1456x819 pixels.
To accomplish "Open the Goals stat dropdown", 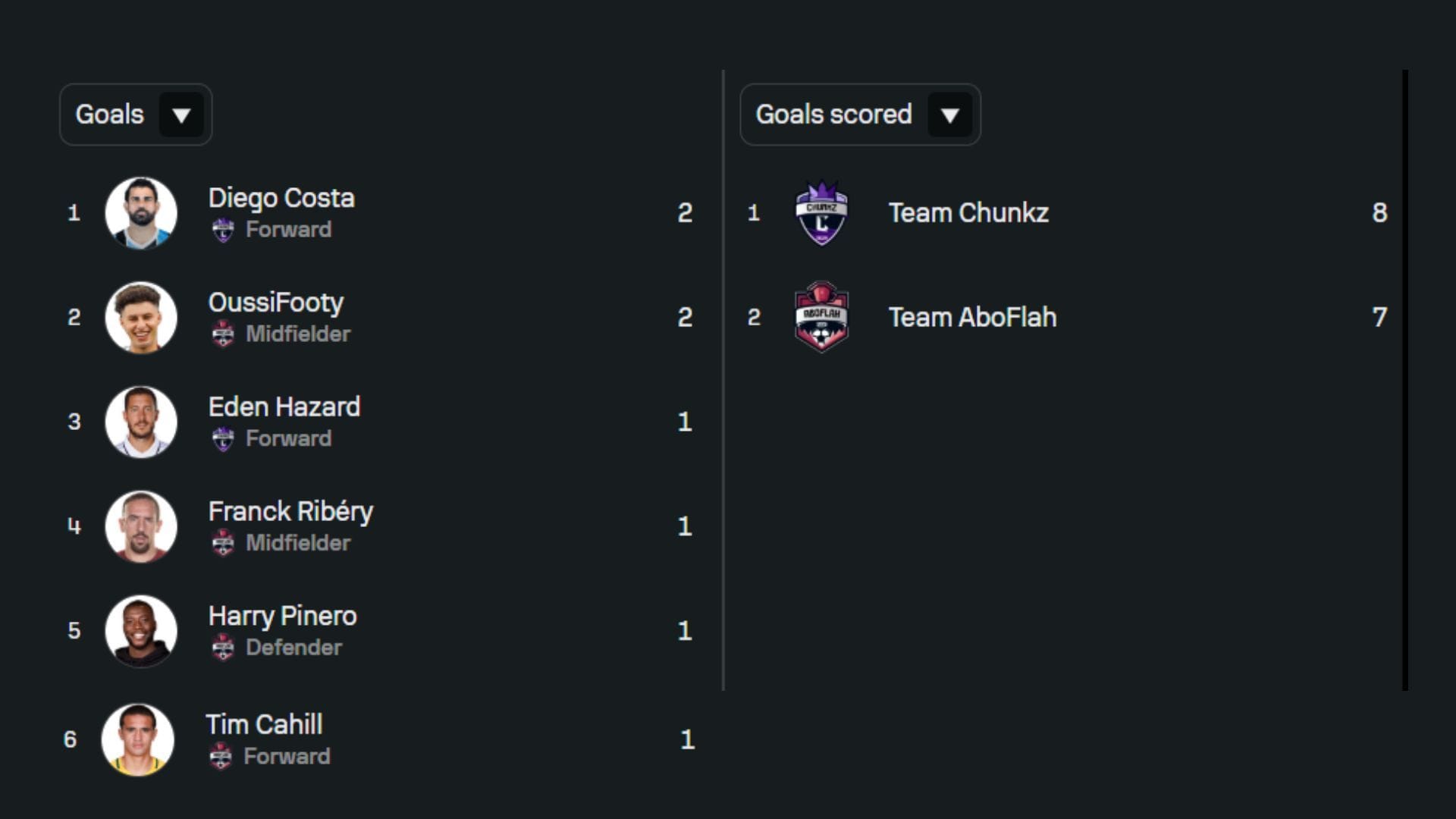I will point(135,115).
